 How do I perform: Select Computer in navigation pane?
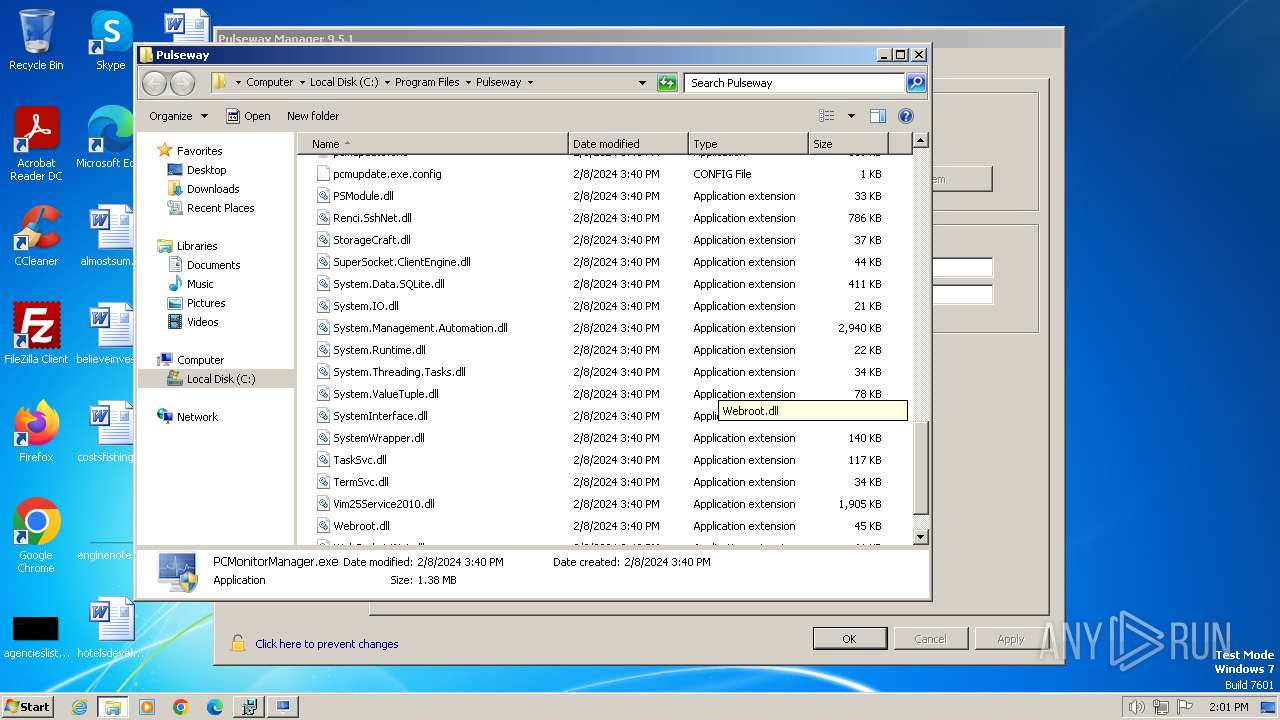200,360
